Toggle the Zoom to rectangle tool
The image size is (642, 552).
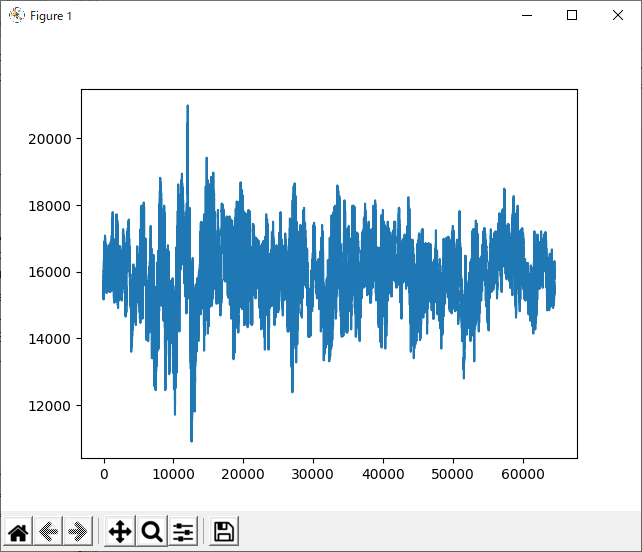coord(152,531)
